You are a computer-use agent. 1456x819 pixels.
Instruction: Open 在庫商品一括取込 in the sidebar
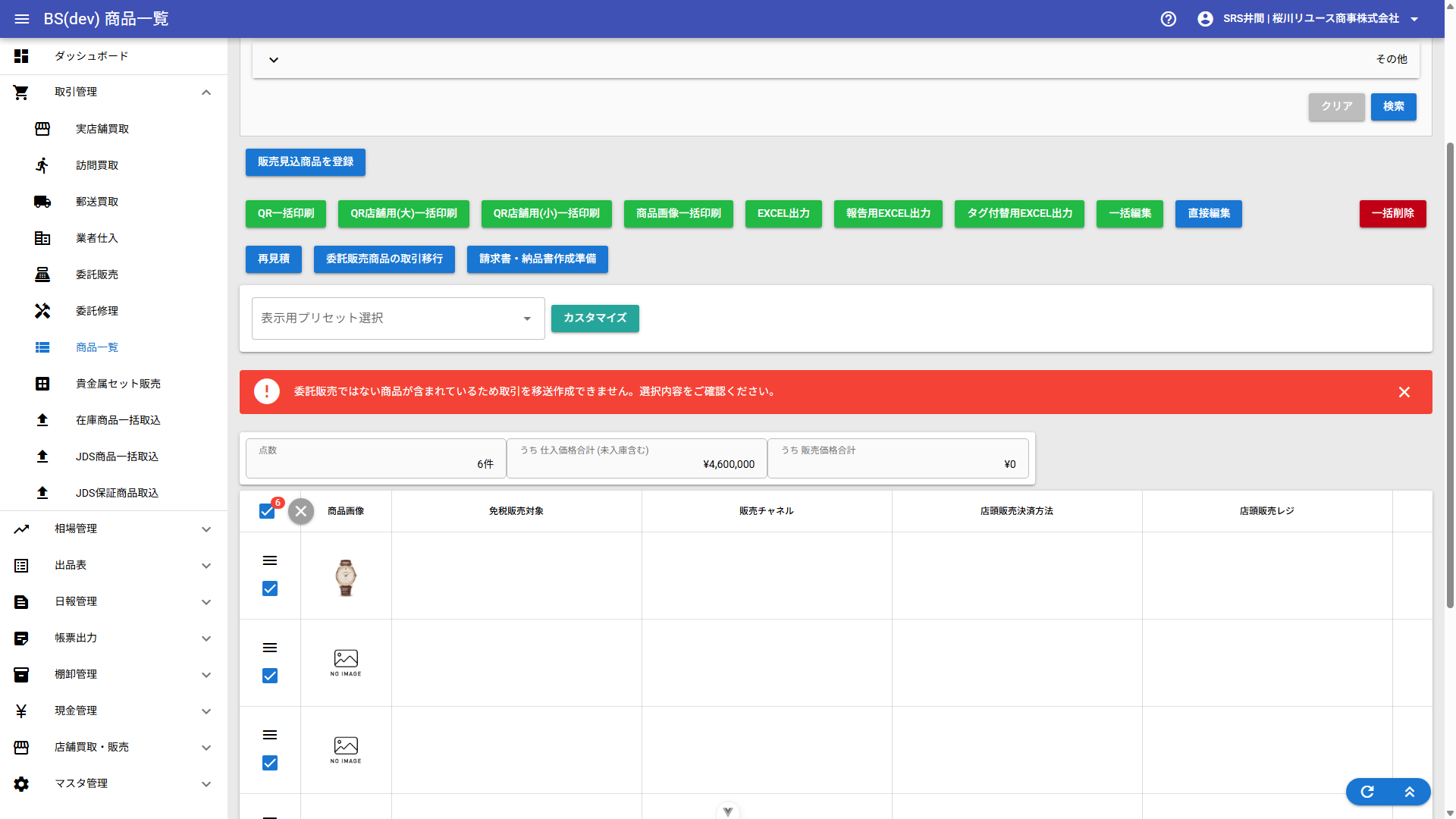(114, 420)
